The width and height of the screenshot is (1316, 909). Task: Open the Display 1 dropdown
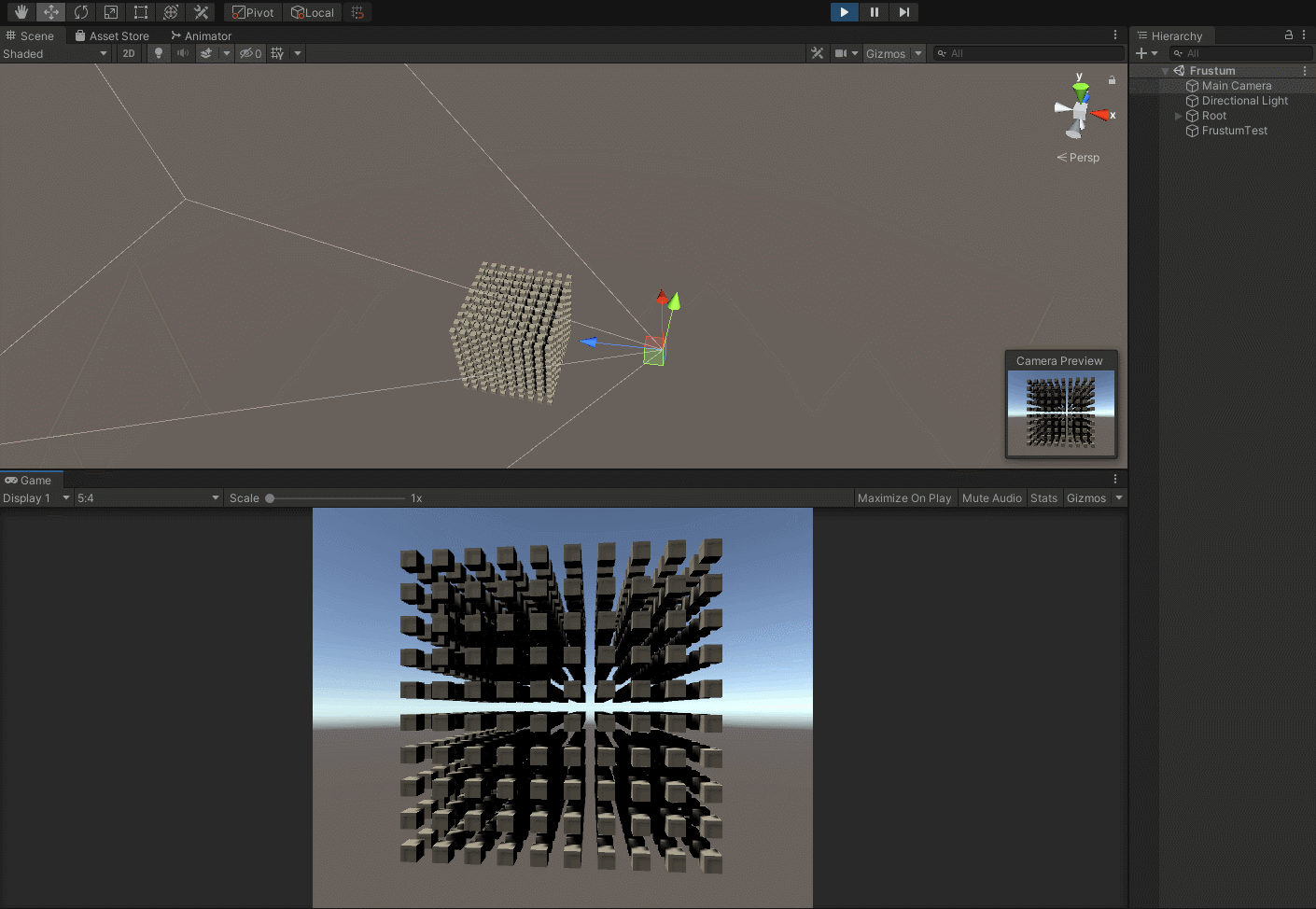(36, 497)
